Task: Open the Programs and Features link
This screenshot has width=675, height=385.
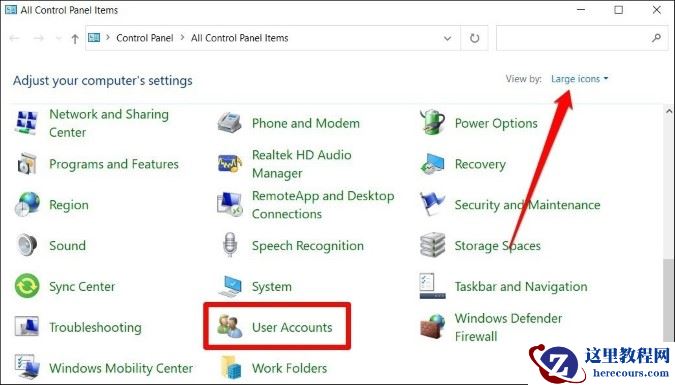Action: click(114, 164)
